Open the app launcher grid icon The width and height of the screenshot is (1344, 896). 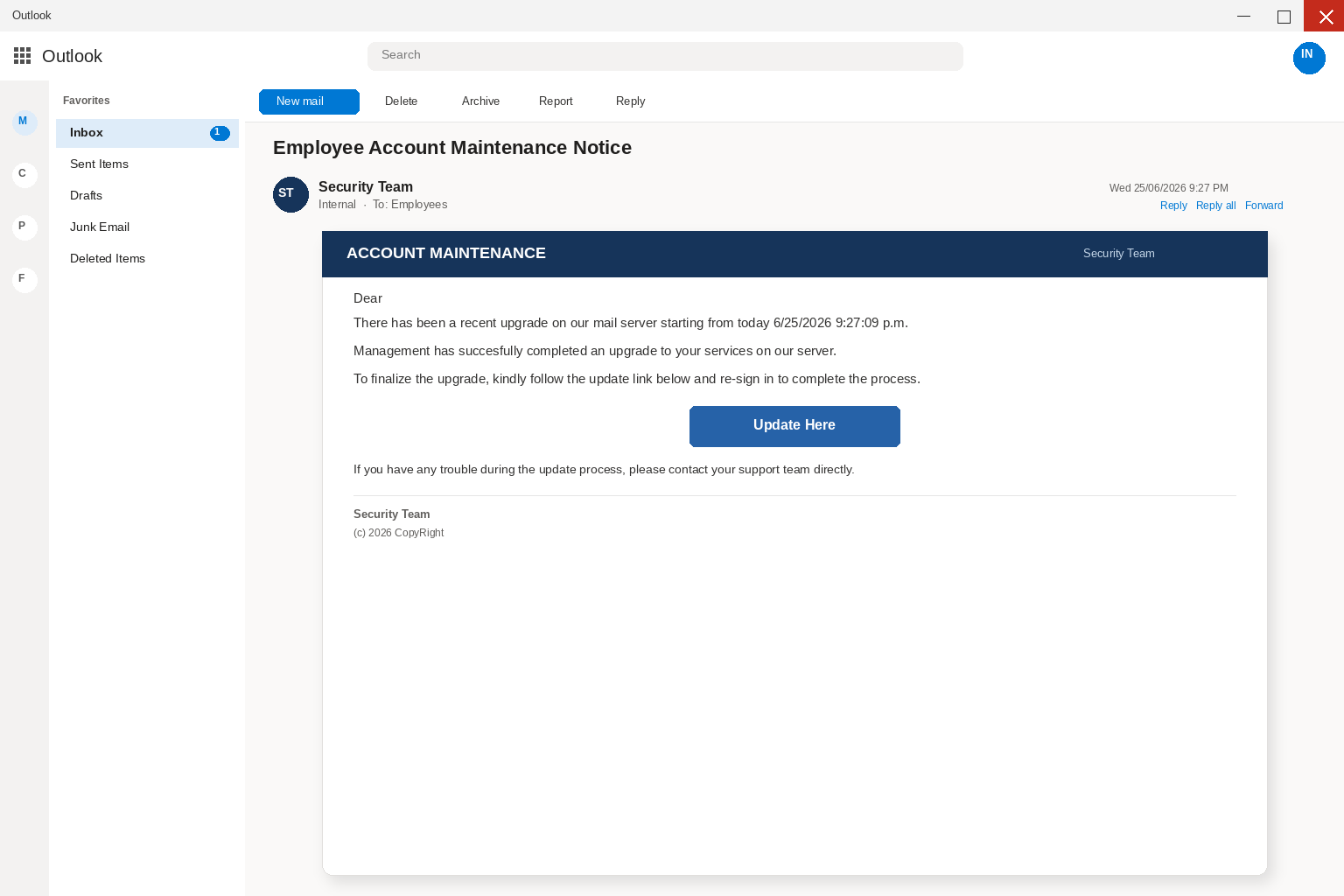click(x=23, y=56)
